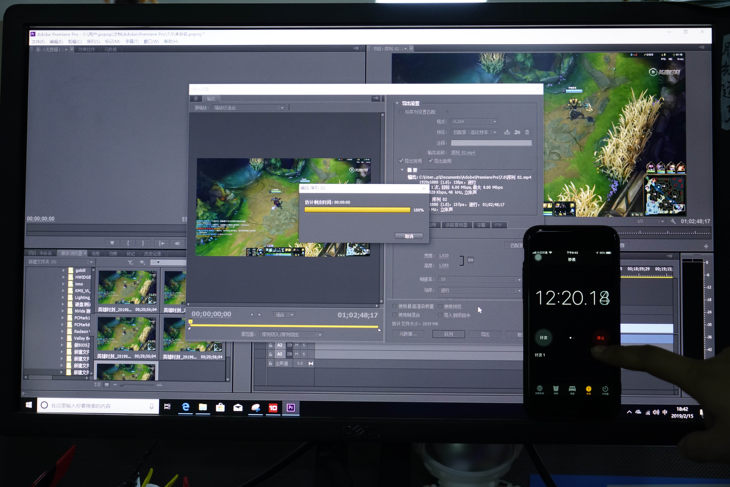Click the red 10 app icon on taskbar

pyautogui.click(x=273, y=408)
